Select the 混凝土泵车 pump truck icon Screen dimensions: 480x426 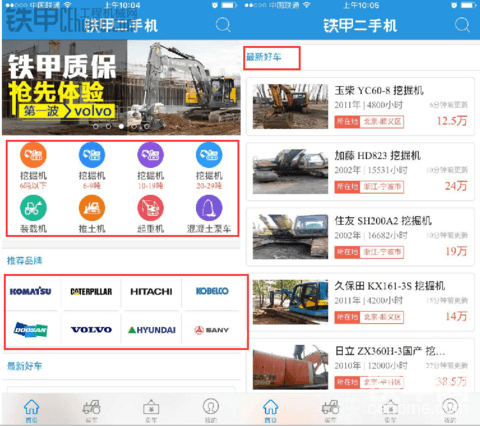(209, 208)
